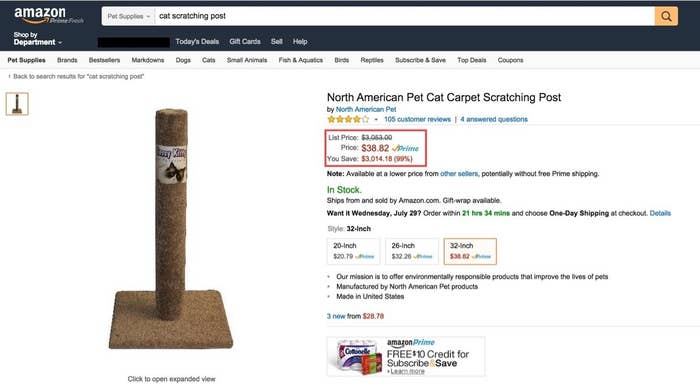The height and width of the screenshot is (389, 700).
Task: Click the cat scratching post search field
Action: (x=404, y=16)
